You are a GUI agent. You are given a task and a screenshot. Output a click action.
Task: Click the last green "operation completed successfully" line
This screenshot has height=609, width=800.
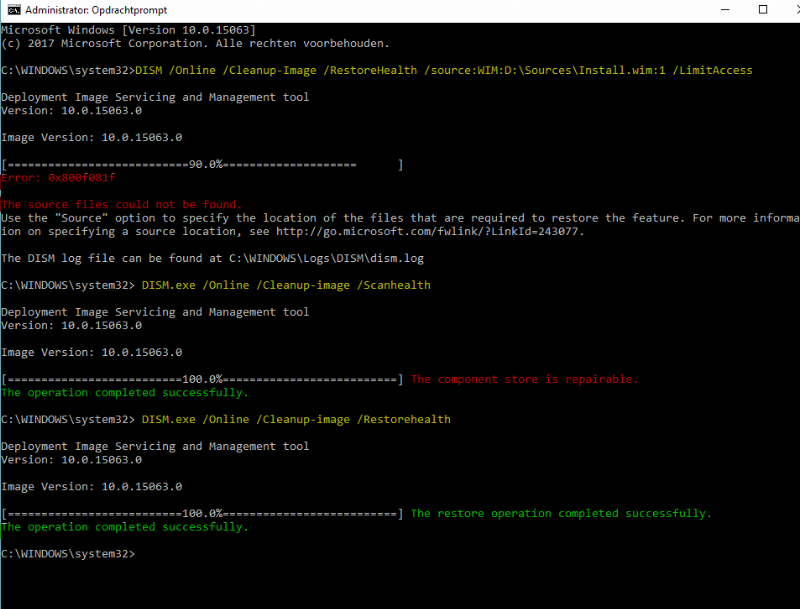pyautogui.click(x=124, y=527)
